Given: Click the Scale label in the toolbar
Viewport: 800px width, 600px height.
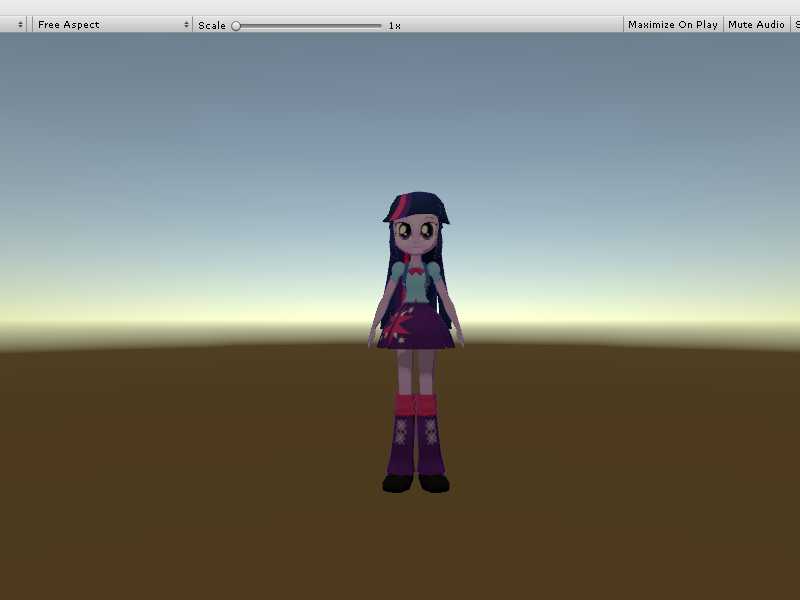Looking at the screenshot, I should click(211, 25).
